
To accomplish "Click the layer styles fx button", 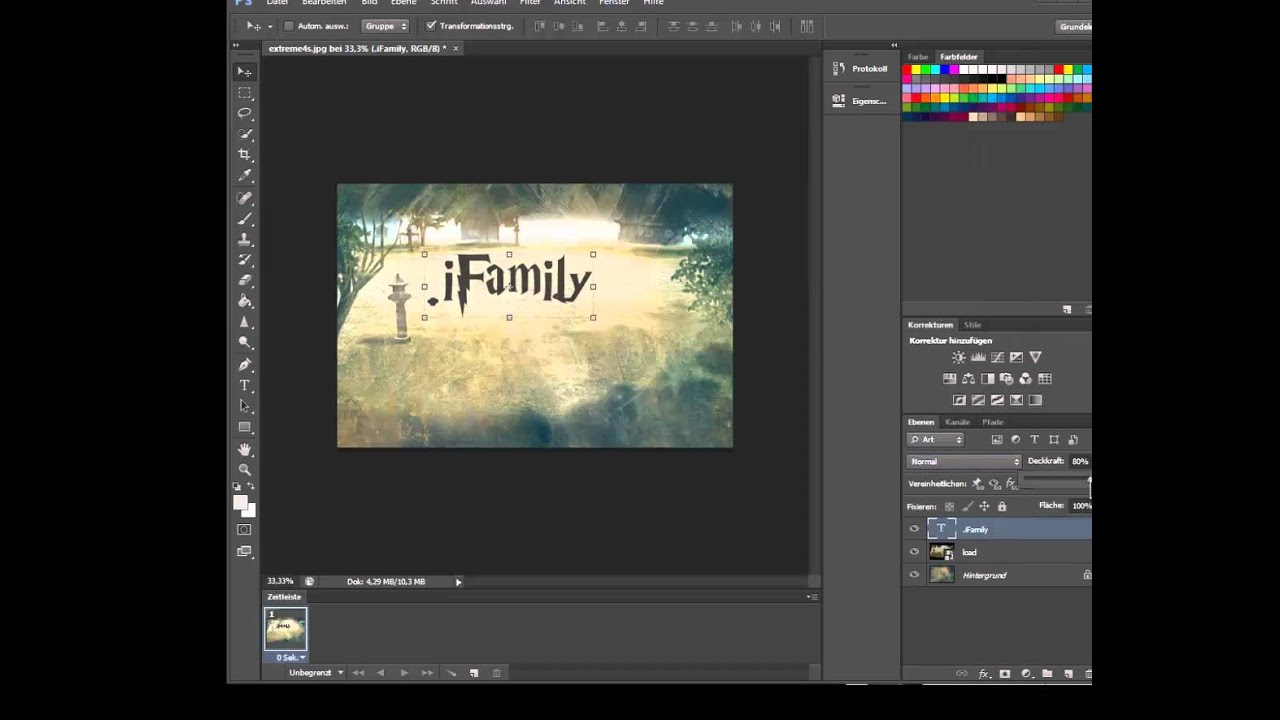I will pos(983,674).
